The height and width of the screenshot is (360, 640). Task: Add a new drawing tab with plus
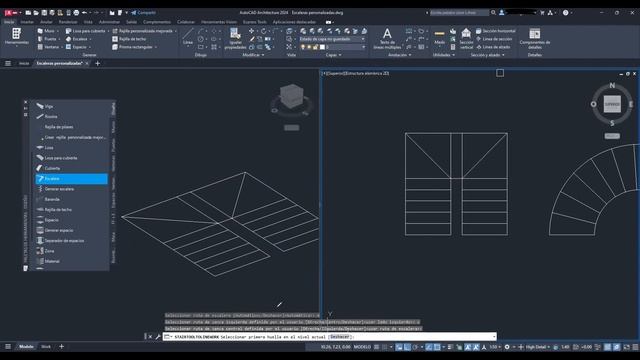pos(98,63)
